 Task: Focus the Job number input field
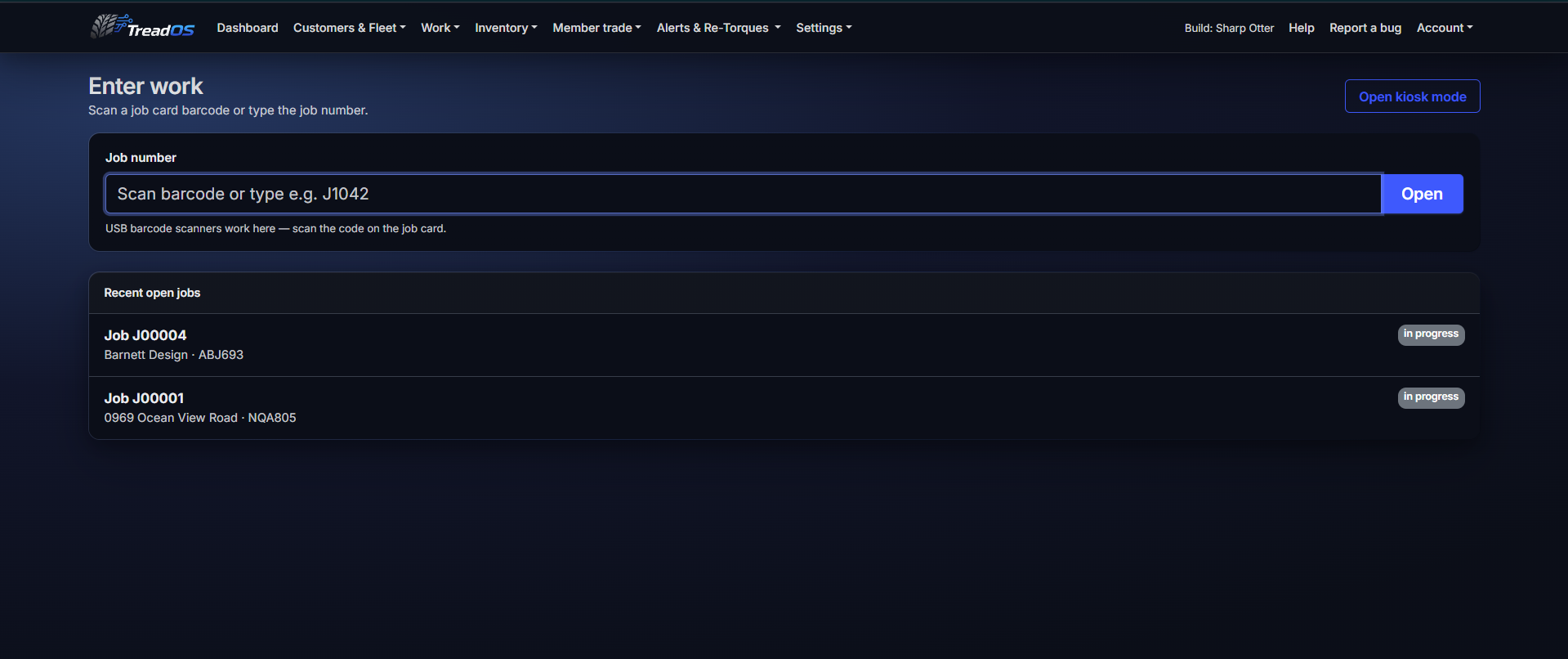(x=743, y=194)
